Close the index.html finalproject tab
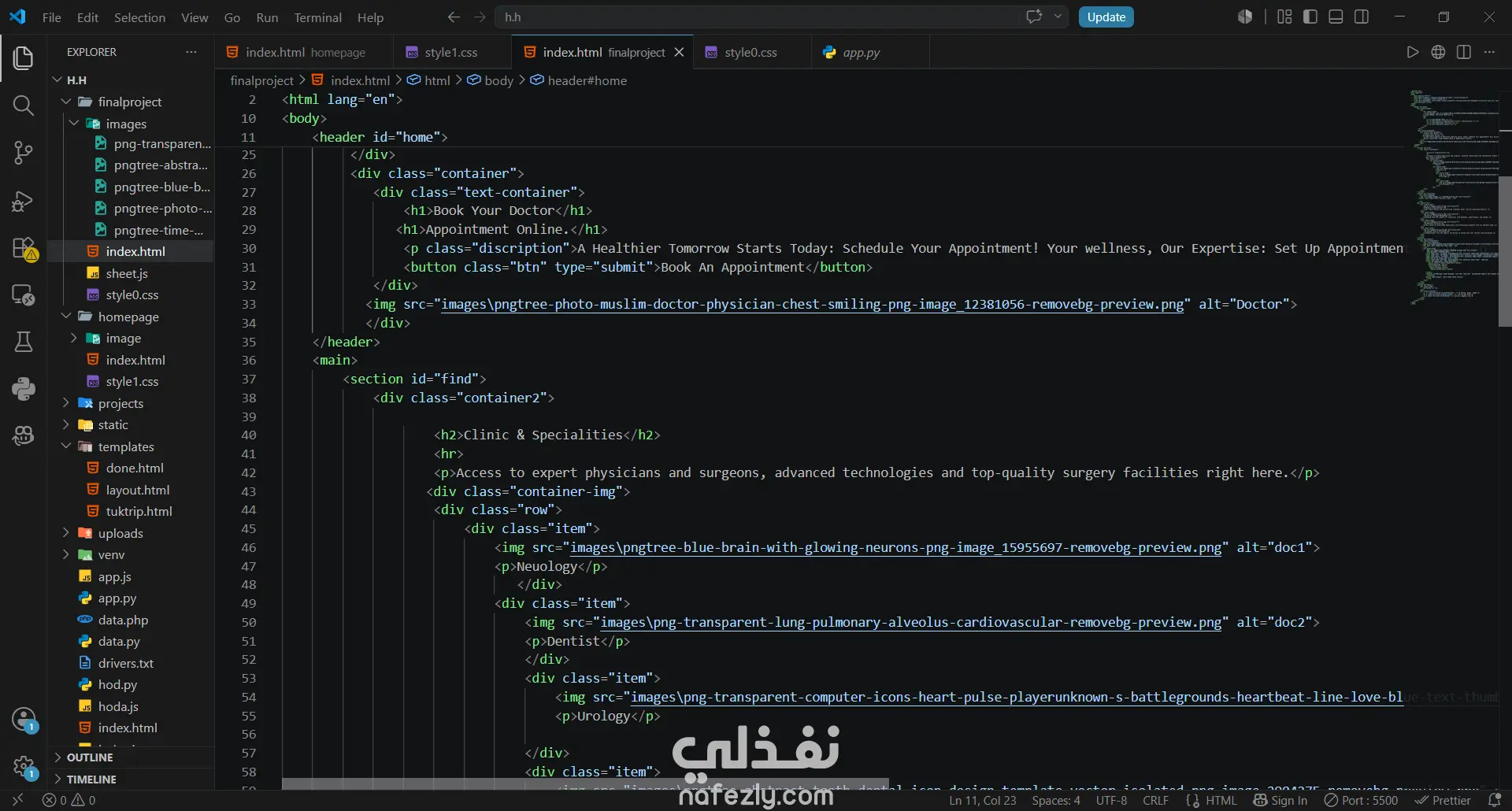The width and height of the screenshot is (1512, 811). tap(679, 52)
